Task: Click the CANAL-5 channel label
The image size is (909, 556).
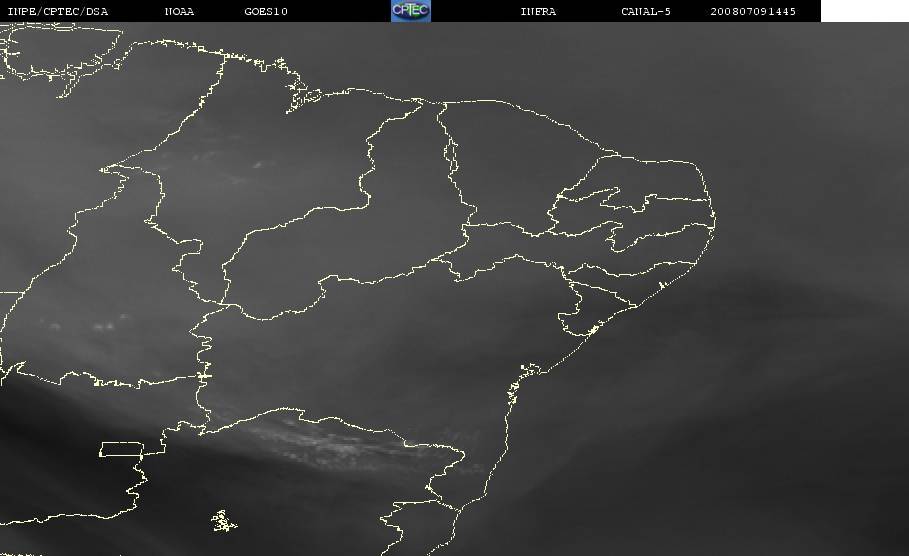Action: pyautogui.click(x=646, y=12)
